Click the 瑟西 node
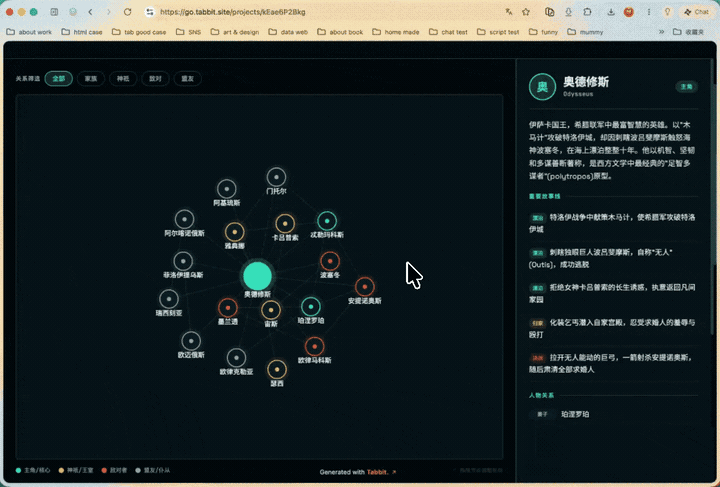 (277, 369)
